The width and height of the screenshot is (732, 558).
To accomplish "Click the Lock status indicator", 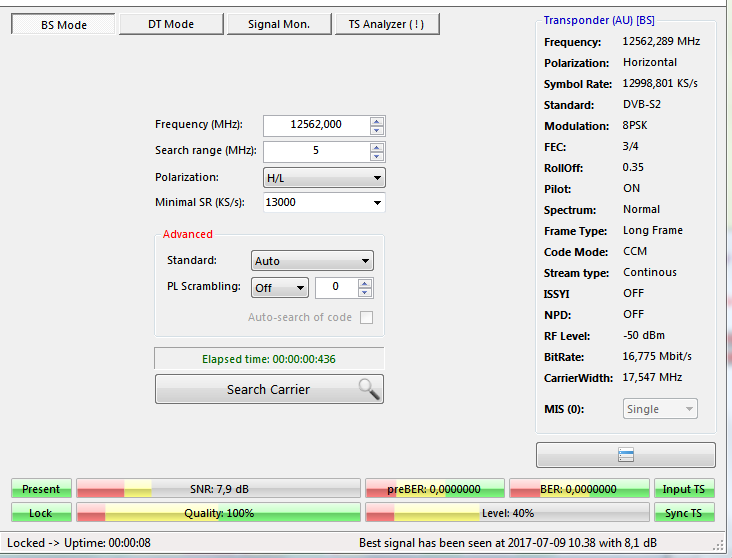I will [41, 512].
